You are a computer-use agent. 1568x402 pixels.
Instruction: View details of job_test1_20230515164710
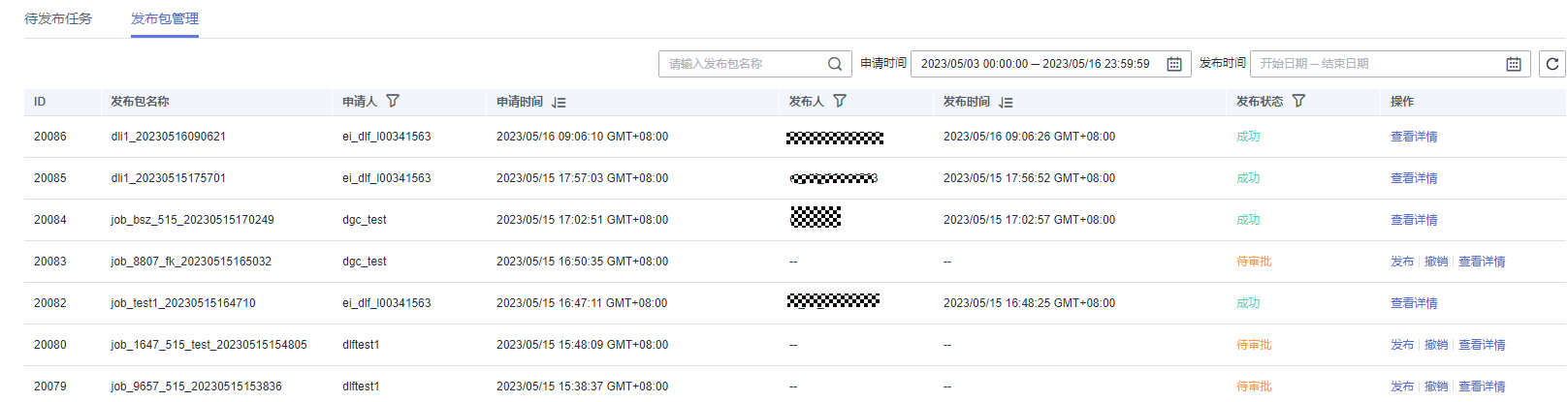(1414, 303)
